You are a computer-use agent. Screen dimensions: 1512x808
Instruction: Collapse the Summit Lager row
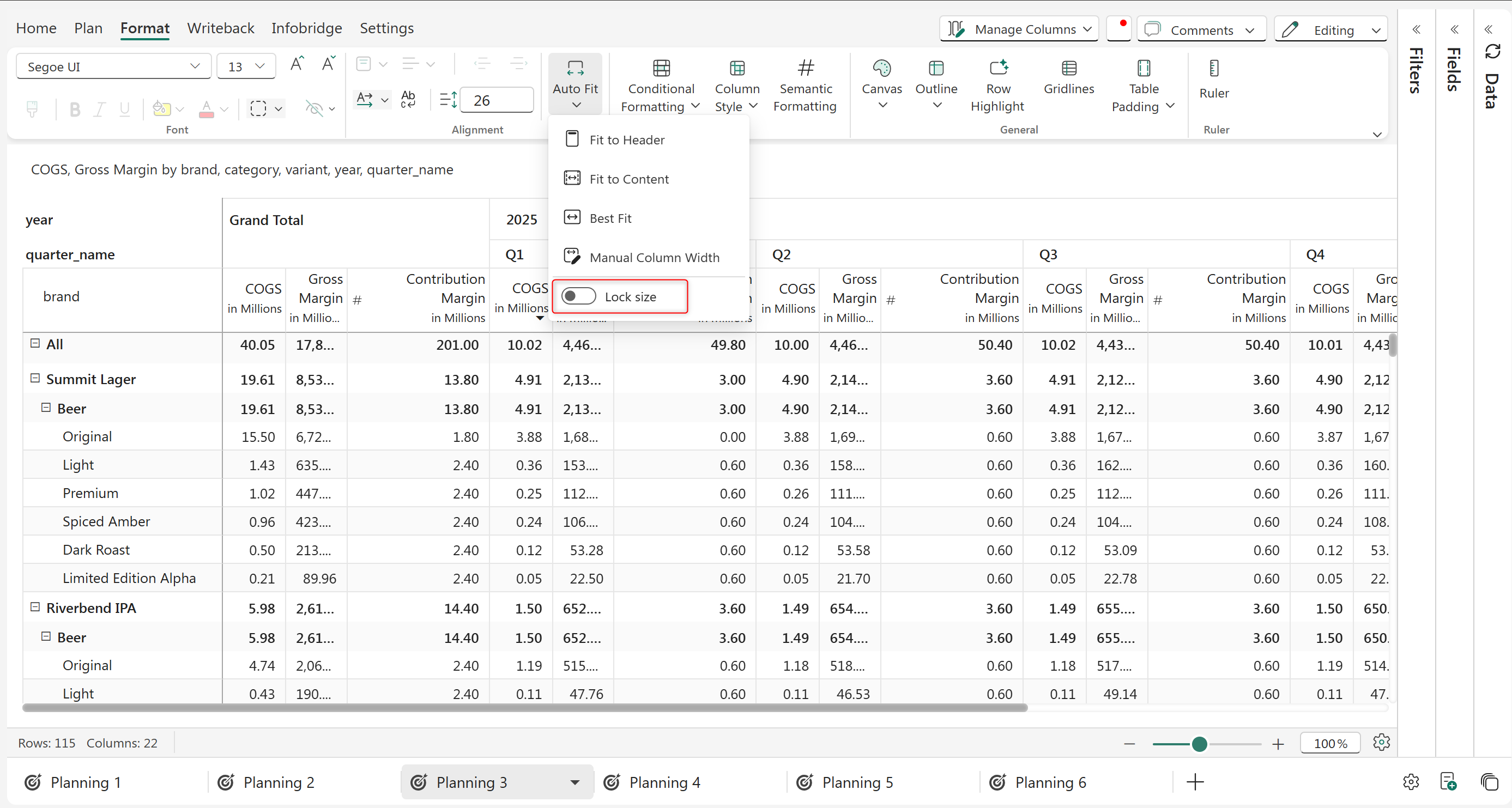[x=35, y=379]
